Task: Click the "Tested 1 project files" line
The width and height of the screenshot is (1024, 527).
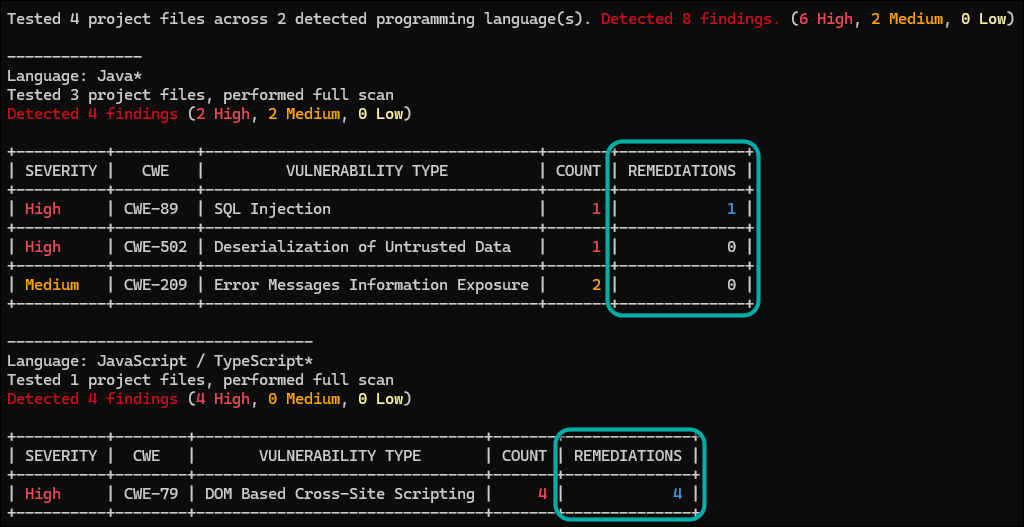Action: (x=200, y=380)
